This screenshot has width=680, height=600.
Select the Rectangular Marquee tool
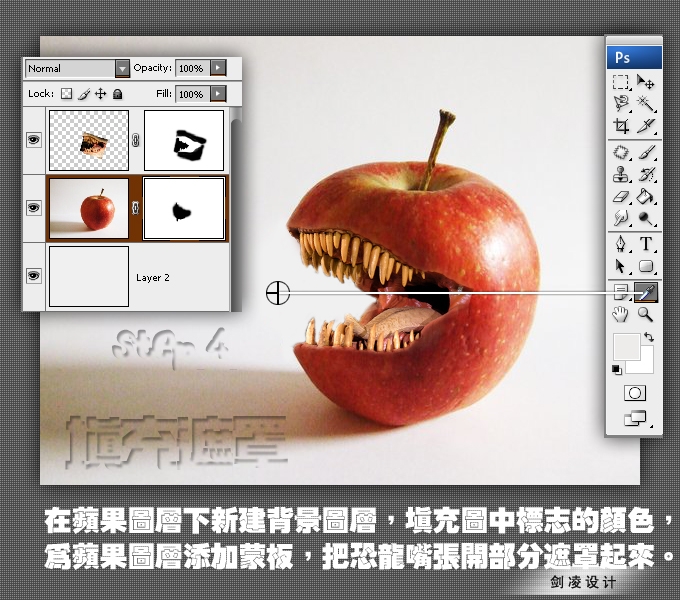pyautogui.click(x=621, y=82)
